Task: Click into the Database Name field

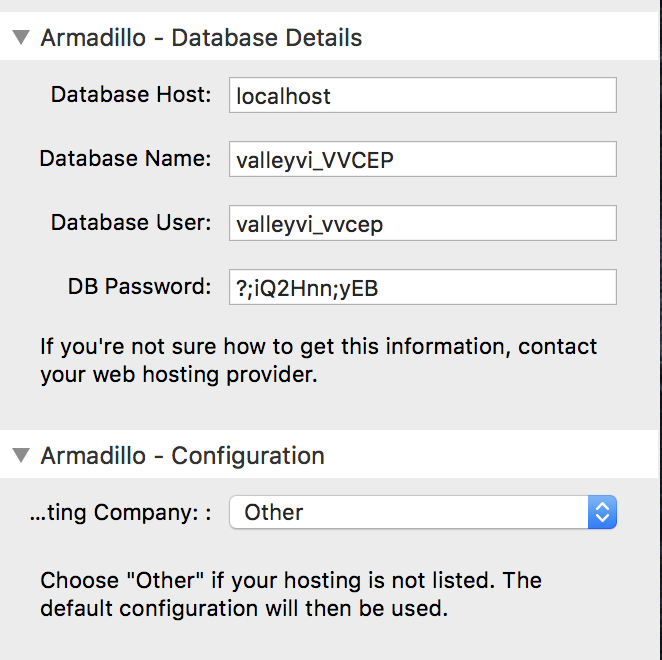Action: click(423, 159)
